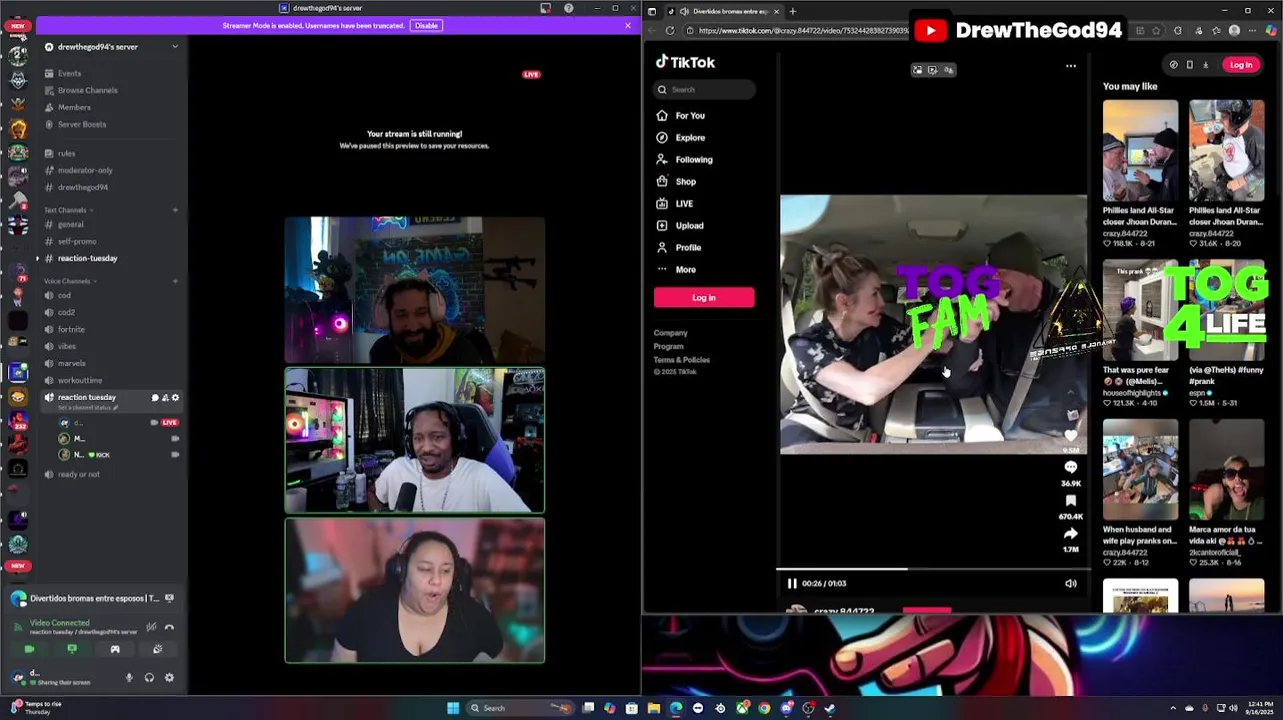This screenshot has height=720, width=1283.
Task: Open the self-promo text channel
Action: click(77, 241)
